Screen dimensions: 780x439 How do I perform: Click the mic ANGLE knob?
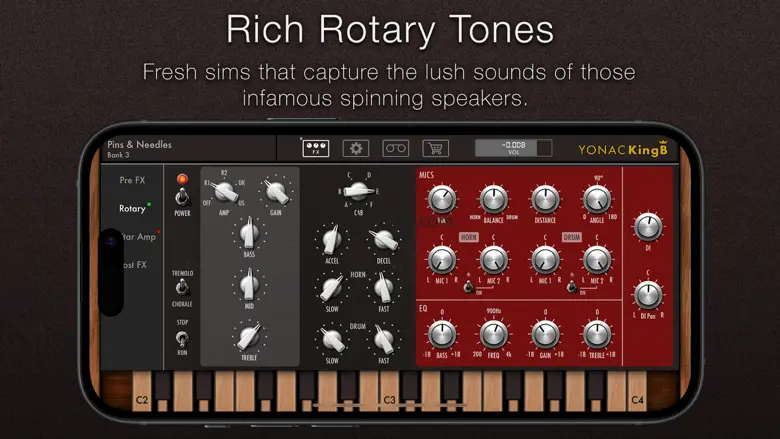(597, 199)
